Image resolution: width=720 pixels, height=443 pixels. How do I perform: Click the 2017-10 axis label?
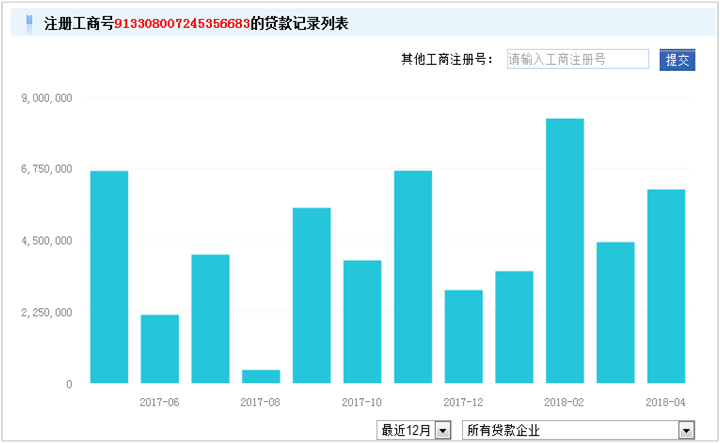(362, 402)
